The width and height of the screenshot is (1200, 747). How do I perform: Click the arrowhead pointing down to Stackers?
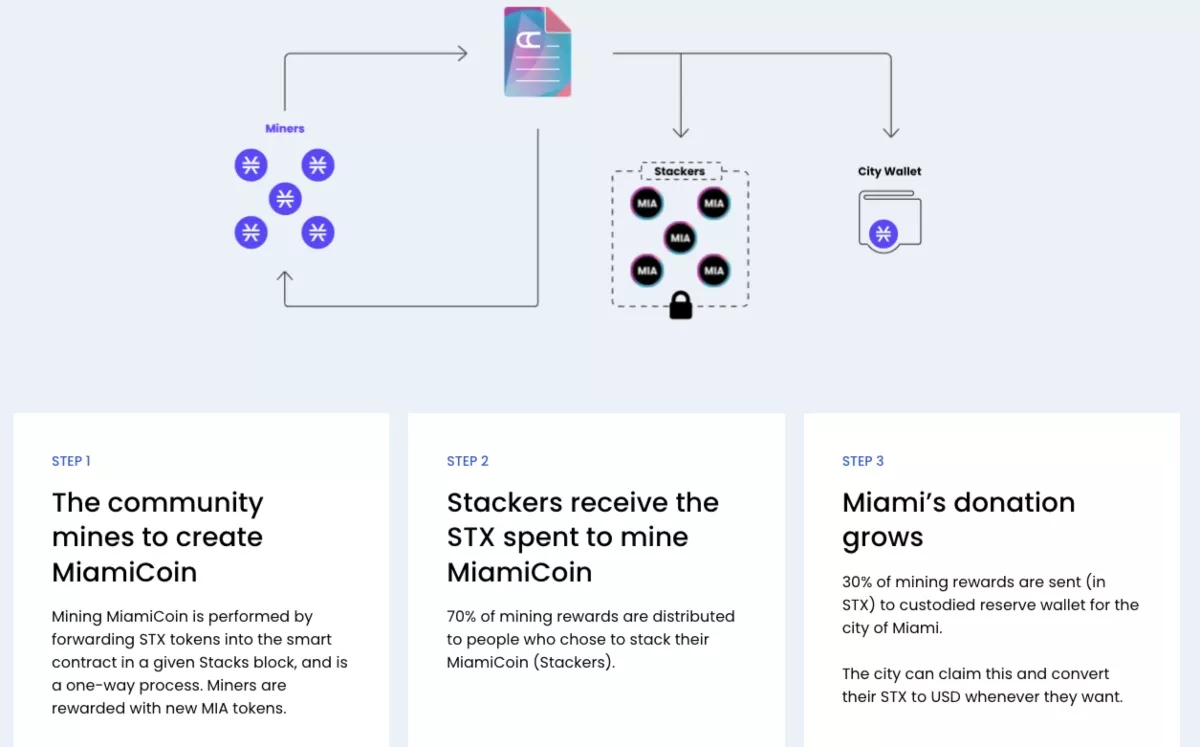pos(681,132)
